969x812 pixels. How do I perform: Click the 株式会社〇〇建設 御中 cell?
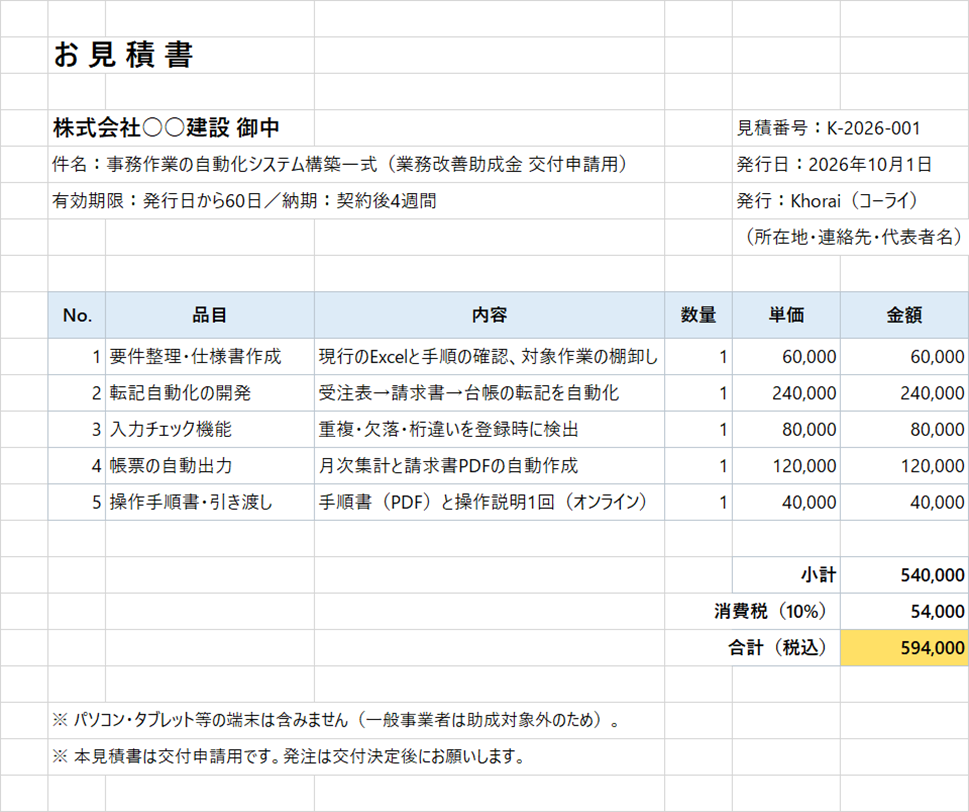[167, 128]
